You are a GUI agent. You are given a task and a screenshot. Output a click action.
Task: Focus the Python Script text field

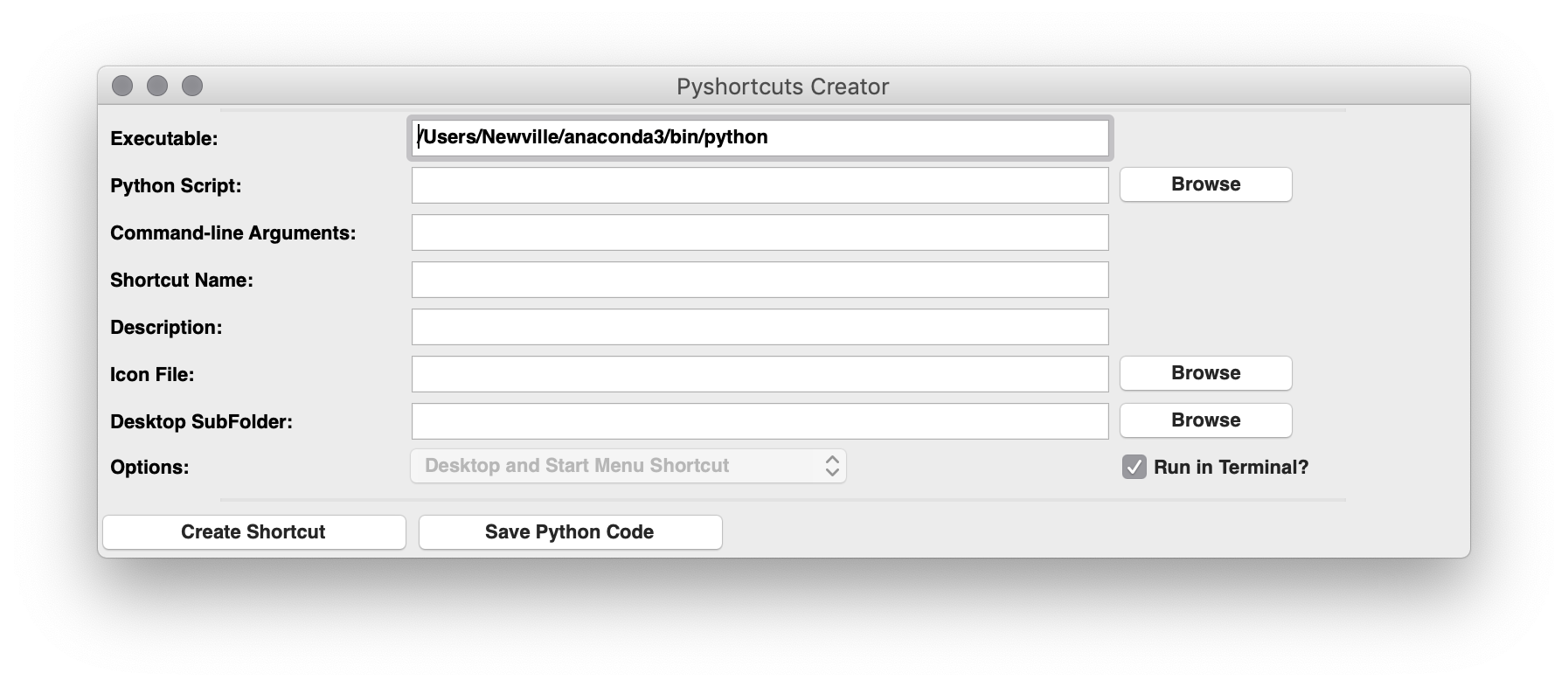pos(760,185)
